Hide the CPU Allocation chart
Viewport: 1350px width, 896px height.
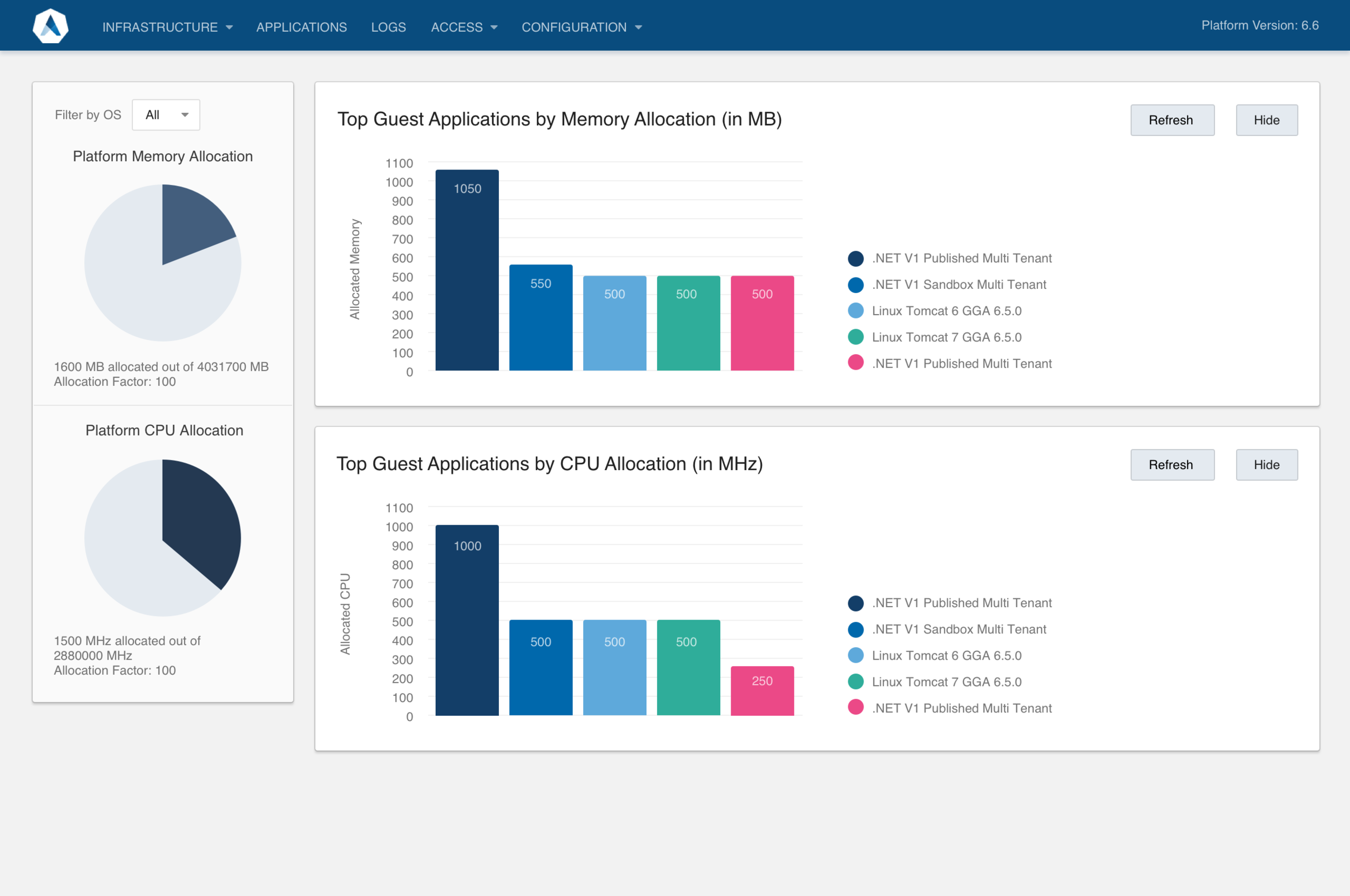coord(1266,465)
